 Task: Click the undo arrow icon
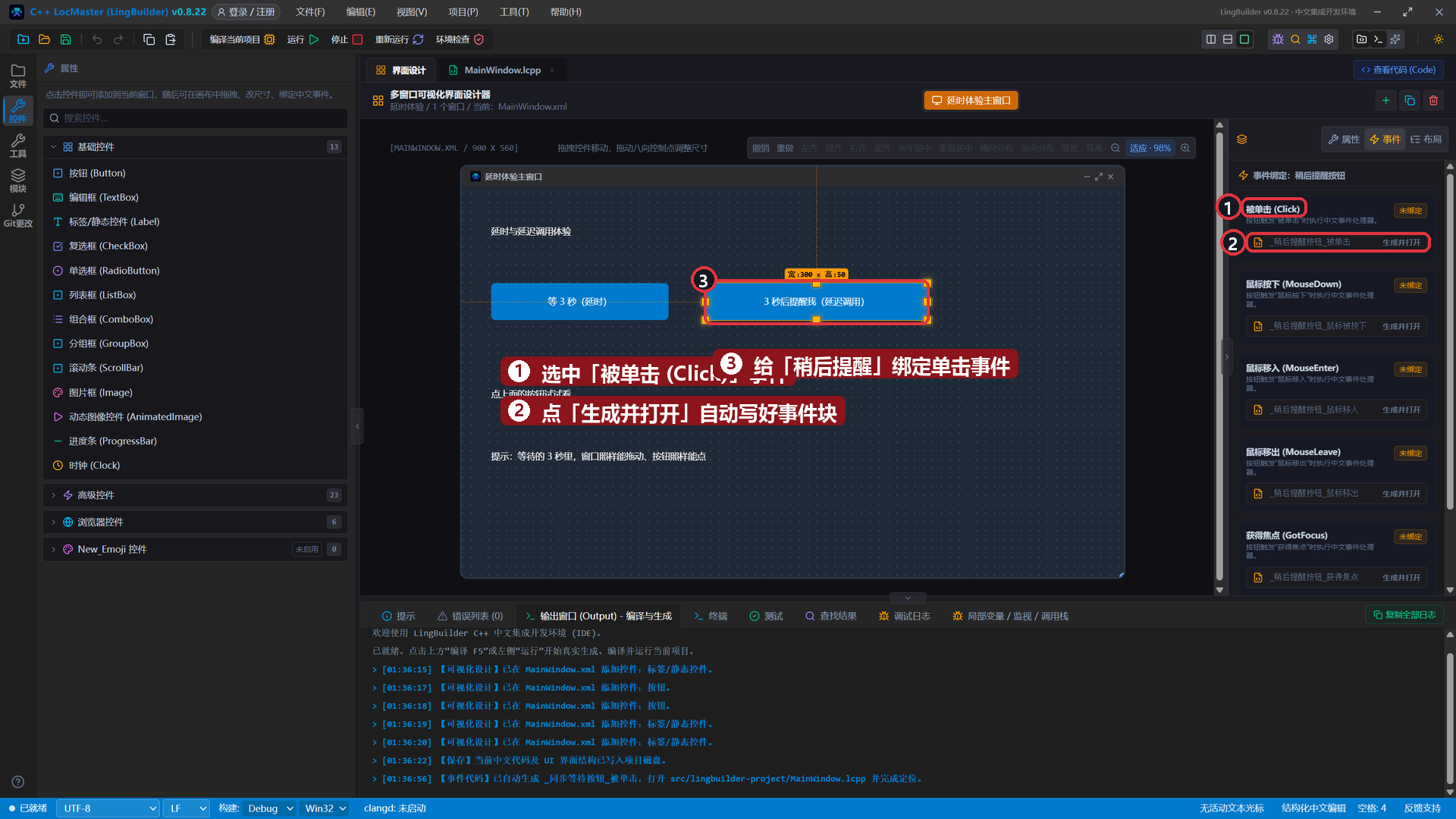click(97, 39)
